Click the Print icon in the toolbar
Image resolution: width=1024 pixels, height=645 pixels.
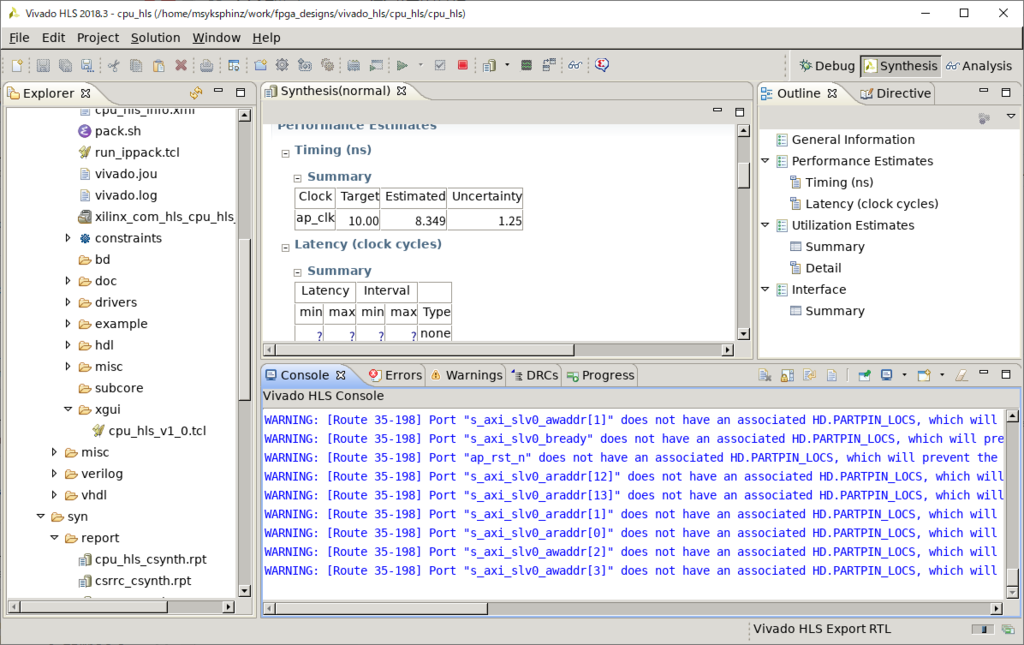click(x=206, y=65)
